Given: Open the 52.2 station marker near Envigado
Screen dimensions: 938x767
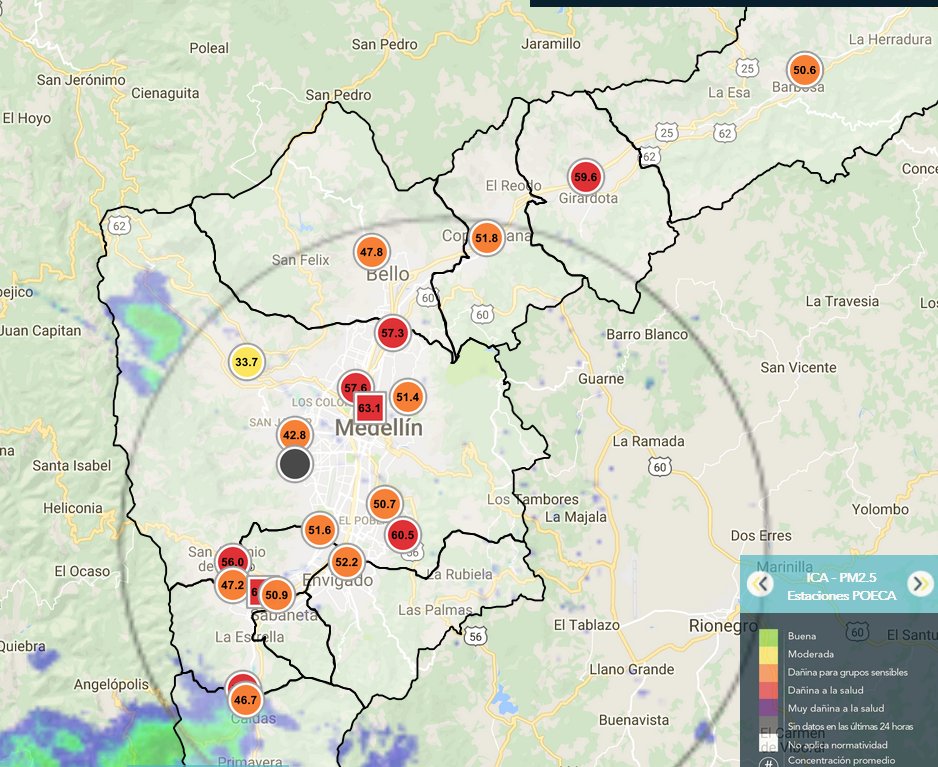Looking at the screenshot, I should pyautogui.click(x=346, y=562).
